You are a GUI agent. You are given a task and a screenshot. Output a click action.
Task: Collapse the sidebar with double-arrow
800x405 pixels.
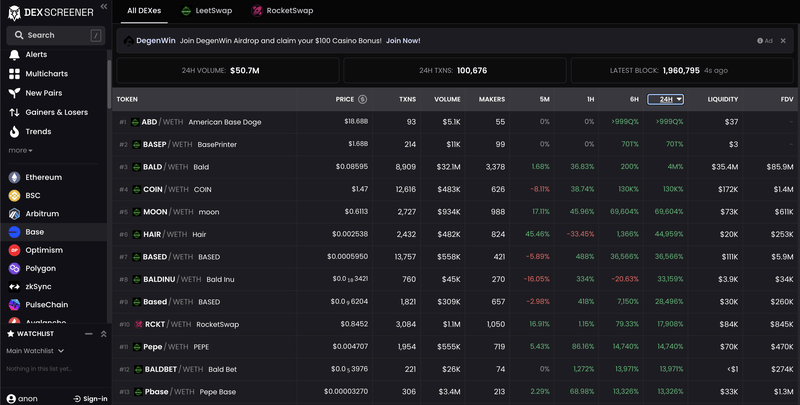coord(104,8)
